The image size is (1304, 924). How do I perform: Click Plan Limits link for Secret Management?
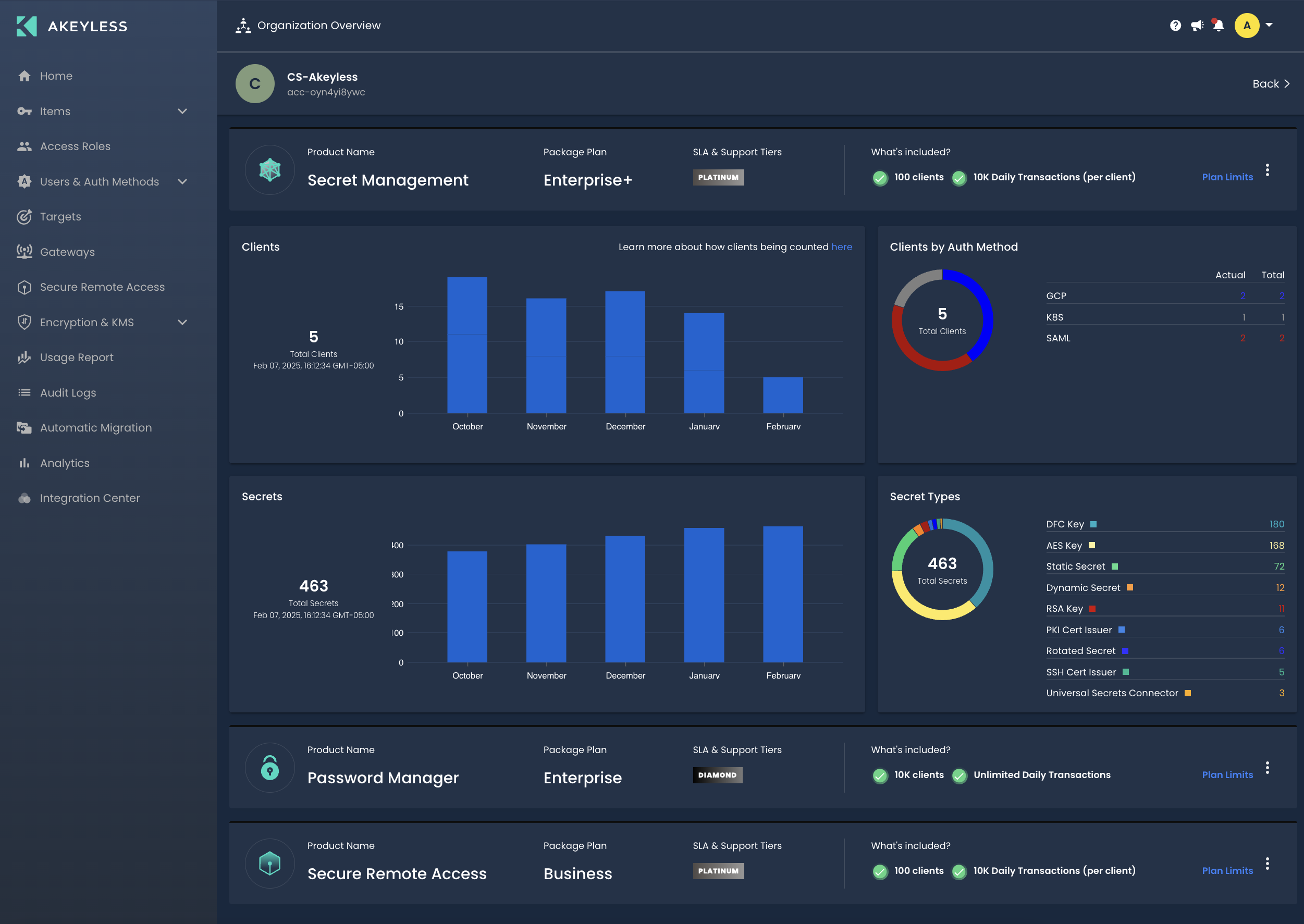coord(1227,177)
